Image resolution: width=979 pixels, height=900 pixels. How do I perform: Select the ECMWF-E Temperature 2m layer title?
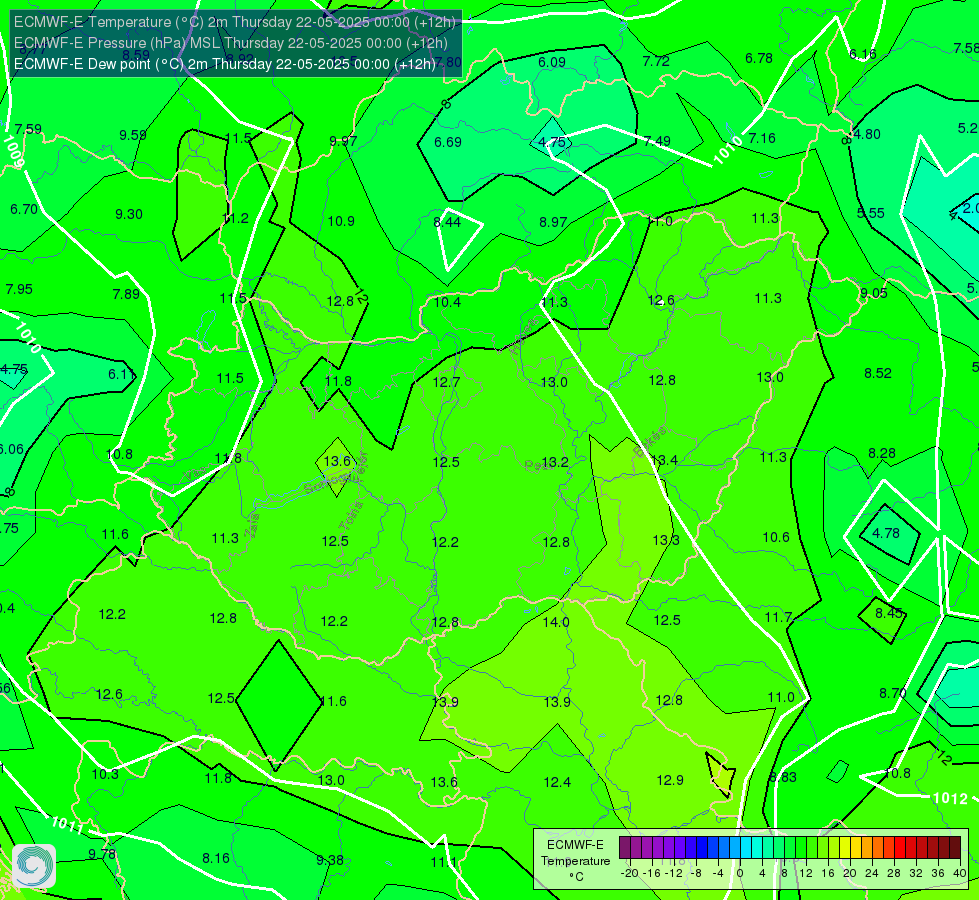pos(235,22)
